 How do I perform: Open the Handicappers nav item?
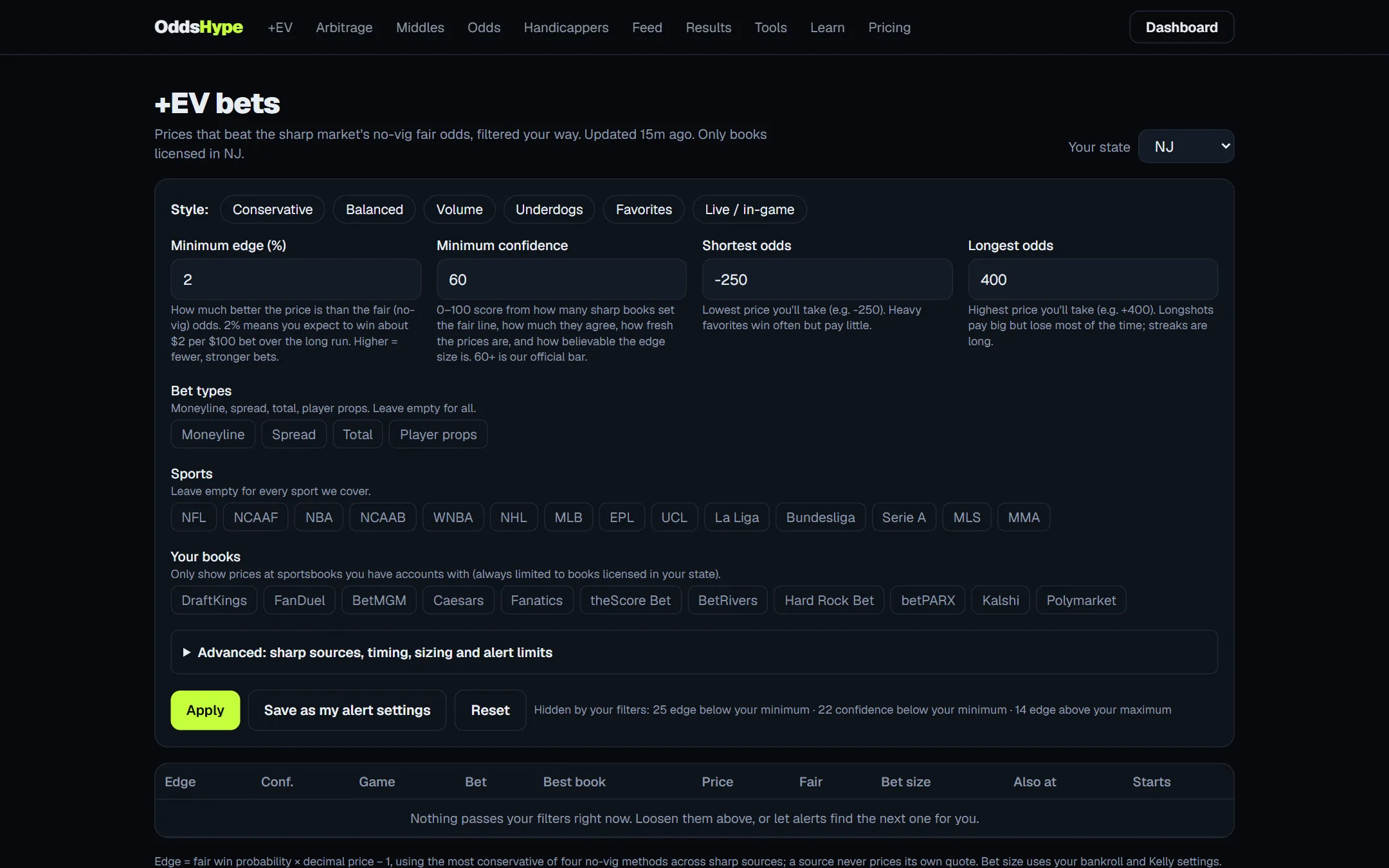pyautogui.click(x=566, y=28)
